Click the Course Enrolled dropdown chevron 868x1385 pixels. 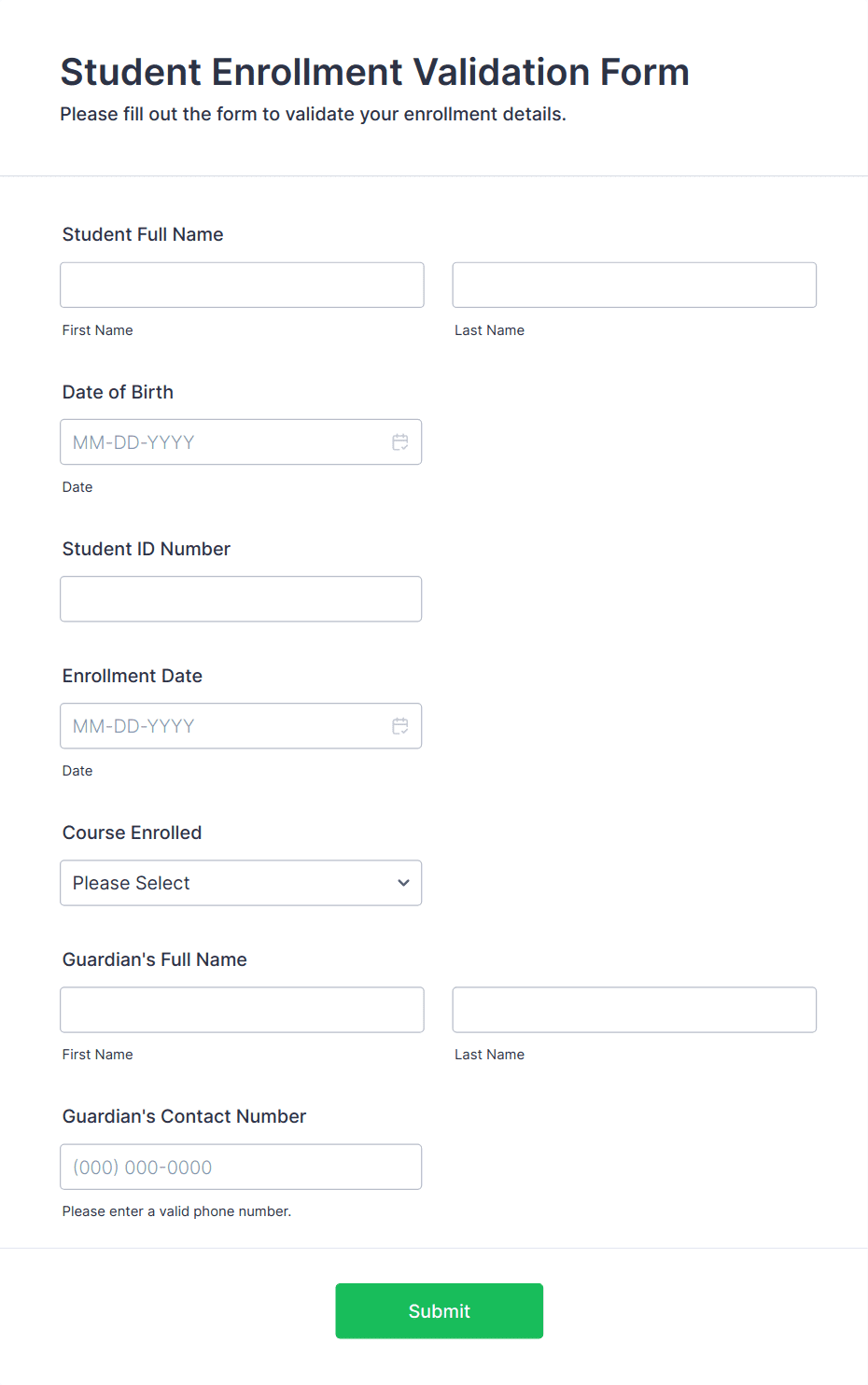[403, 882]
